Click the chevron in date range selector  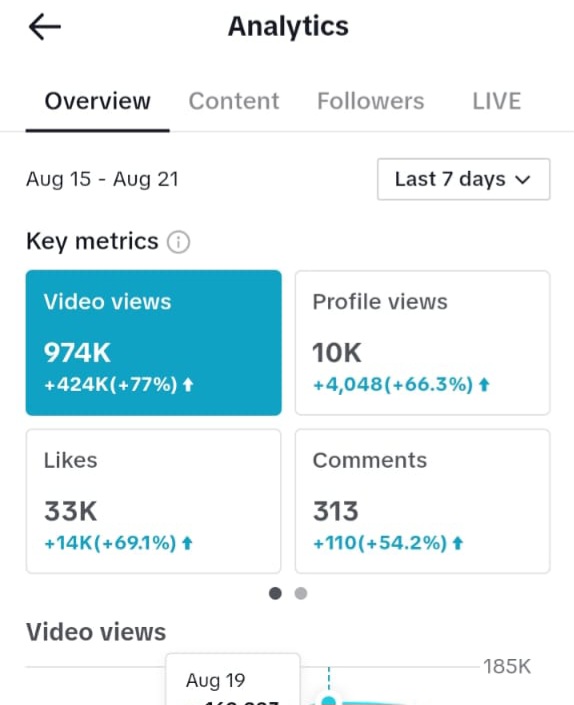(523, 180)
